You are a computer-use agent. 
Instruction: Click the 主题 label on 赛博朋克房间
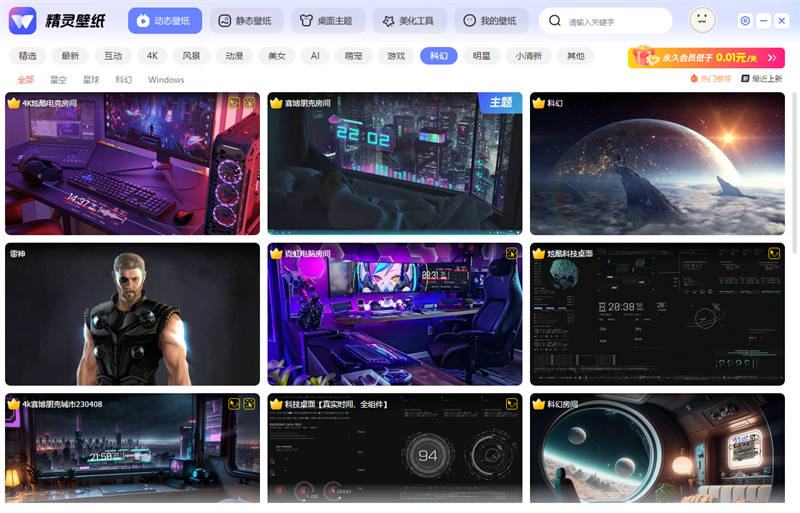(501, 102)
